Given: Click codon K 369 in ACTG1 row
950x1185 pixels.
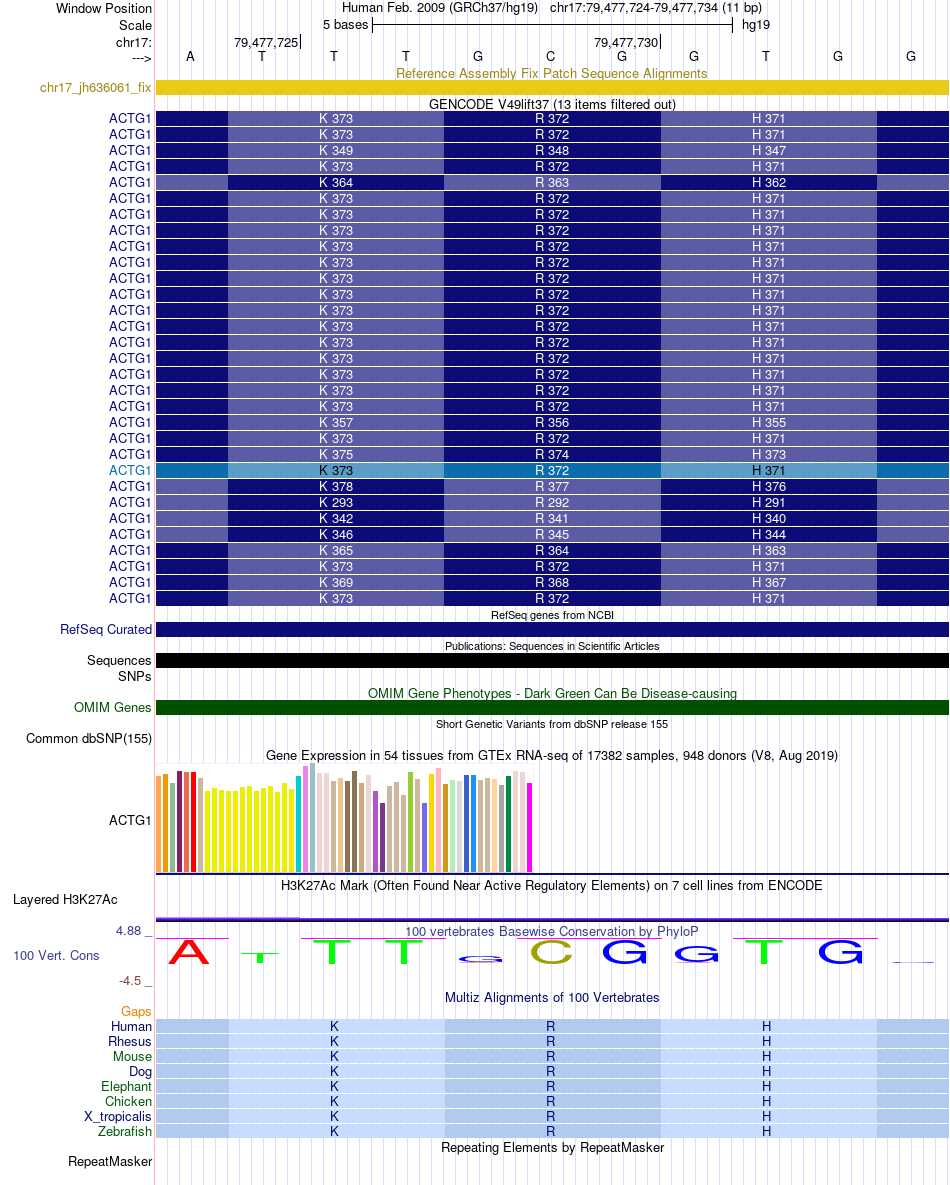Looking at the screenshot, I should click(336, 583).
